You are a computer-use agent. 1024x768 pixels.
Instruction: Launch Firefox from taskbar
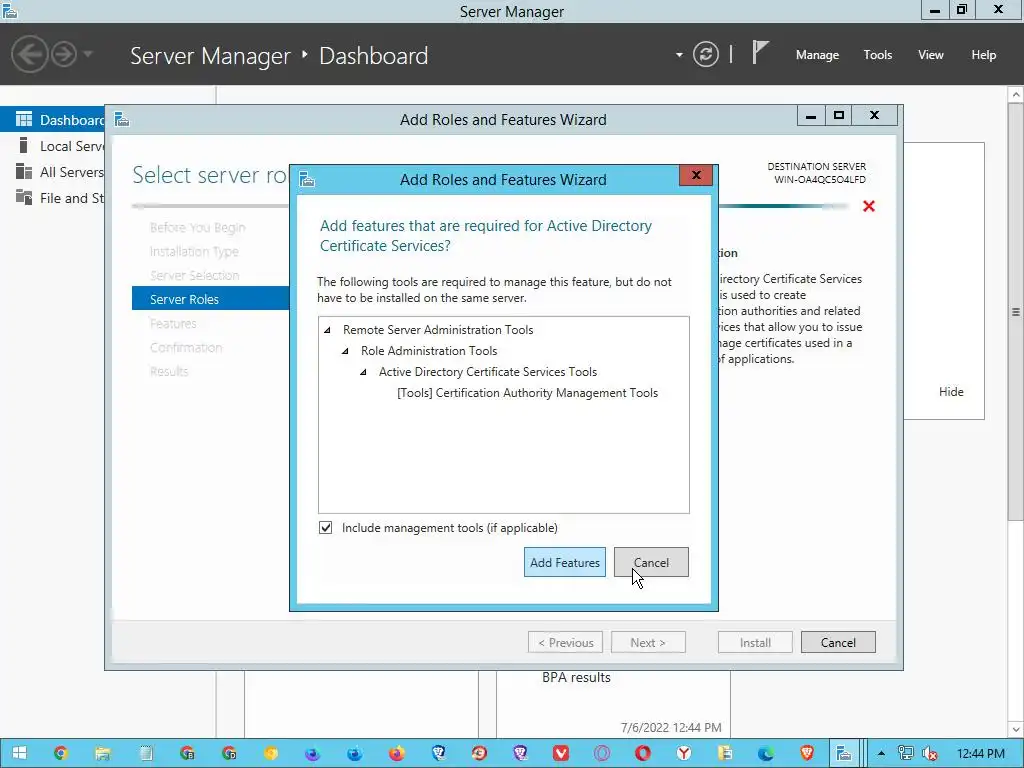pyautogui.click(x=396, y=753)
